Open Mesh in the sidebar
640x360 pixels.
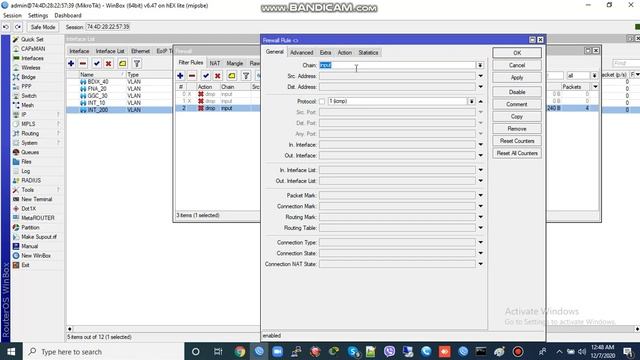[27, 105]
